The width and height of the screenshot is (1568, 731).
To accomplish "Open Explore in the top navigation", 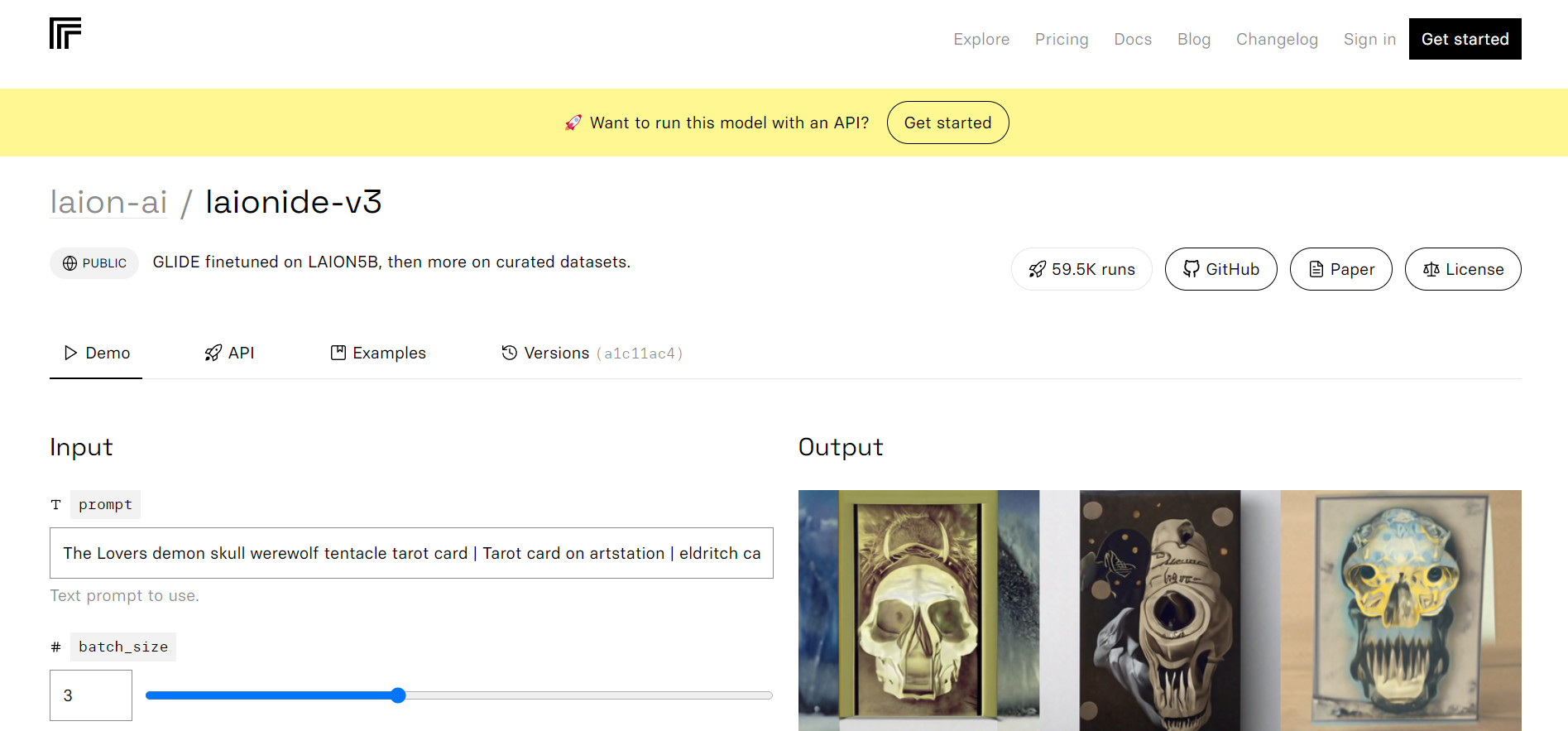I will tap(981, 39).
